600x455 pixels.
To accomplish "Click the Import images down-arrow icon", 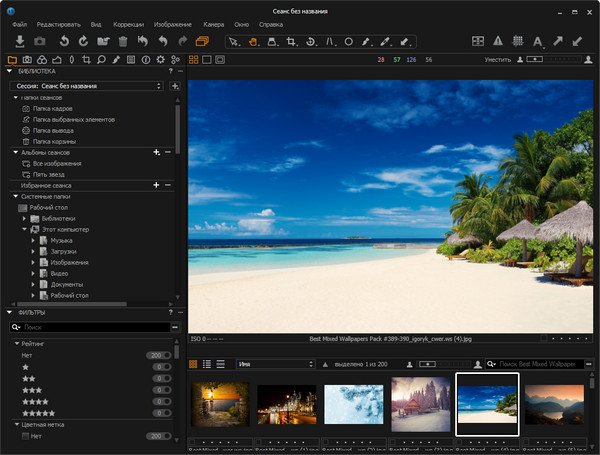I will (20, 41).
